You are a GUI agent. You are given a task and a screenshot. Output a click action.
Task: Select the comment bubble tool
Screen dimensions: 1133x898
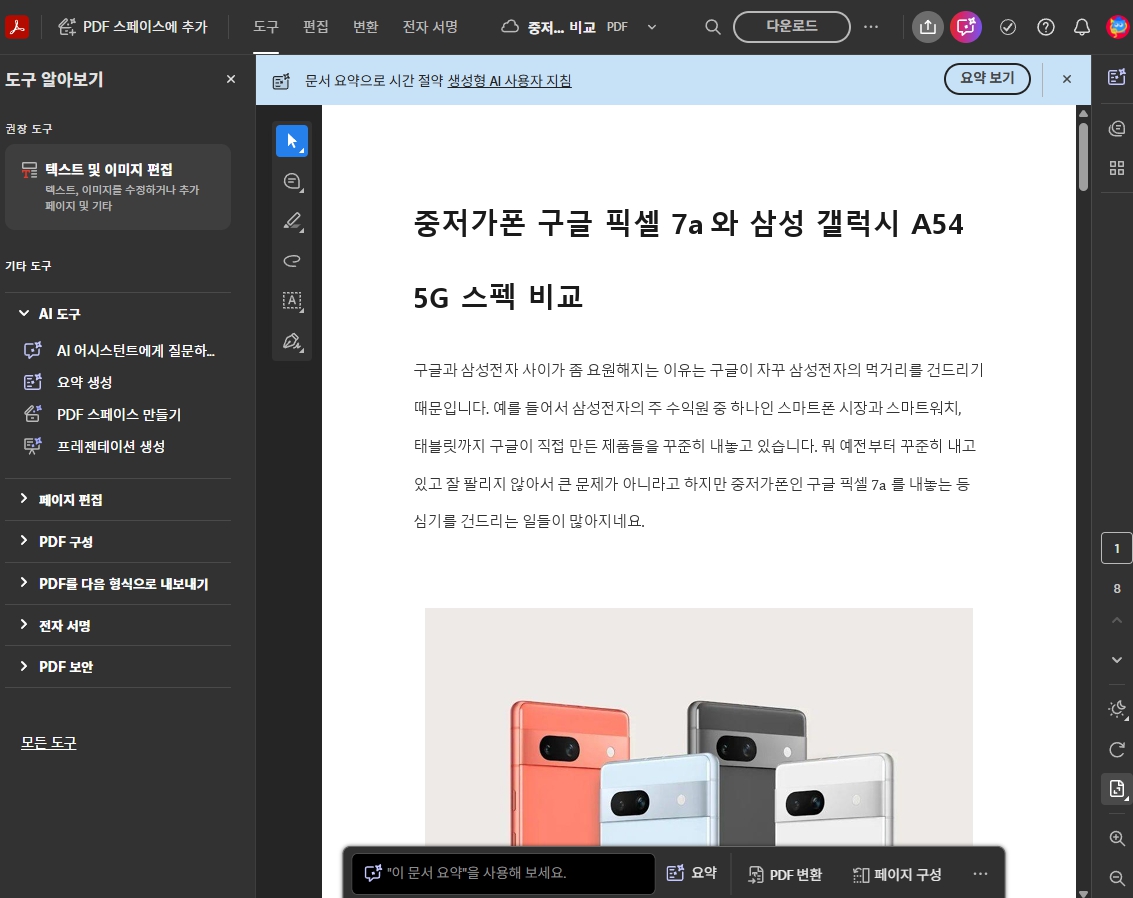click(x=292, y=181)
